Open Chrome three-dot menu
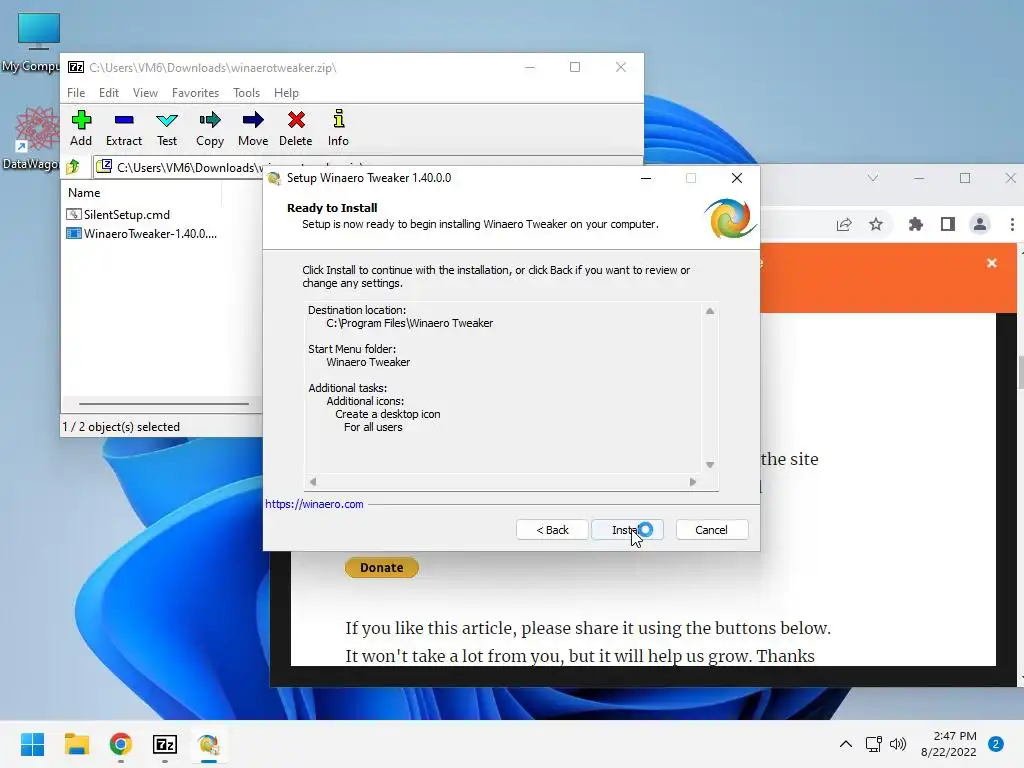 tap(1012, 225)
